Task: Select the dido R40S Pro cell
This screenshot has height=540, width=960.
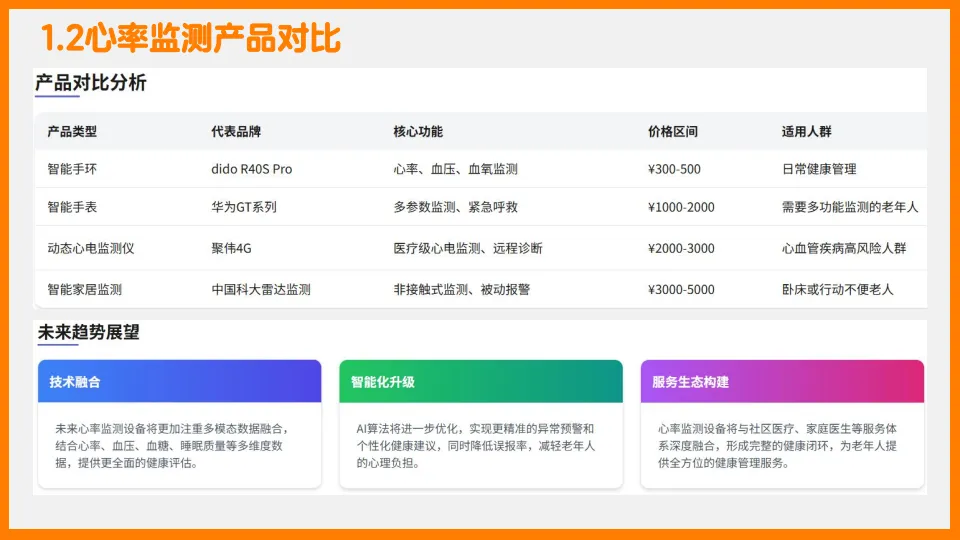Action: pyautogui.click(x=252, y=169)
